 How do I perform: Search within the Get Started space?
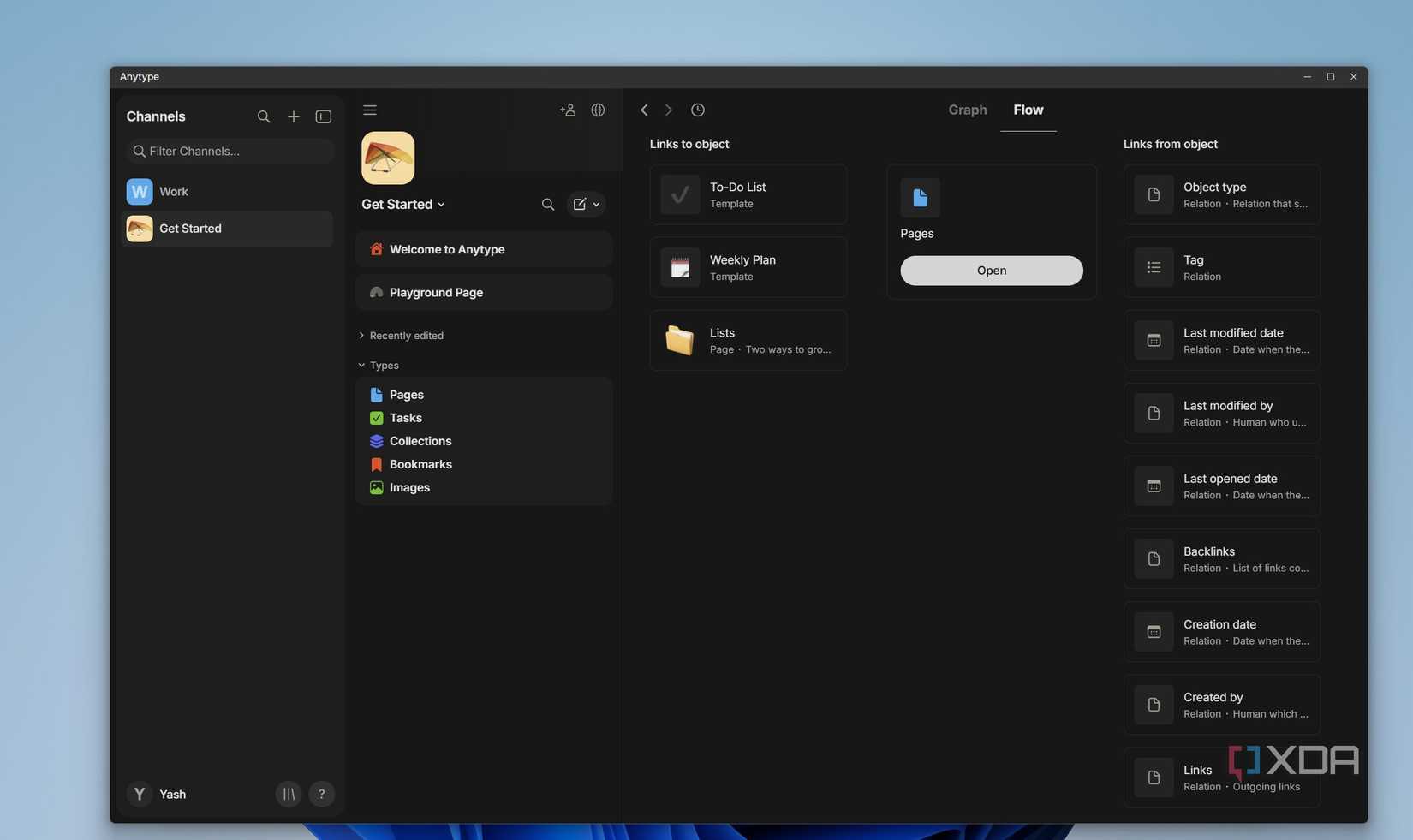point(548,205)
